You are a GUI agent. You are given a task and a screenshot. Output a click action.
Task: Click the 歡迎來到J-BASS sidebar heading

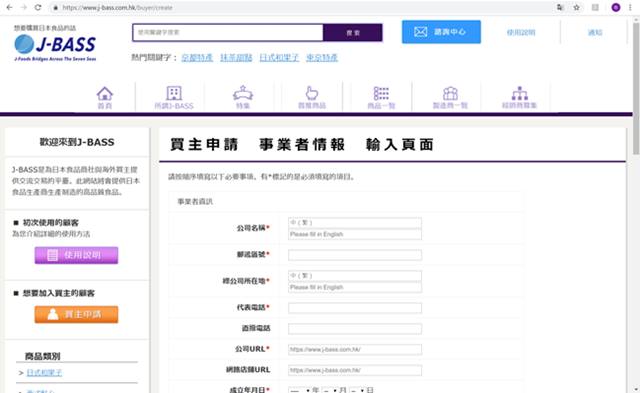[77, 142]
